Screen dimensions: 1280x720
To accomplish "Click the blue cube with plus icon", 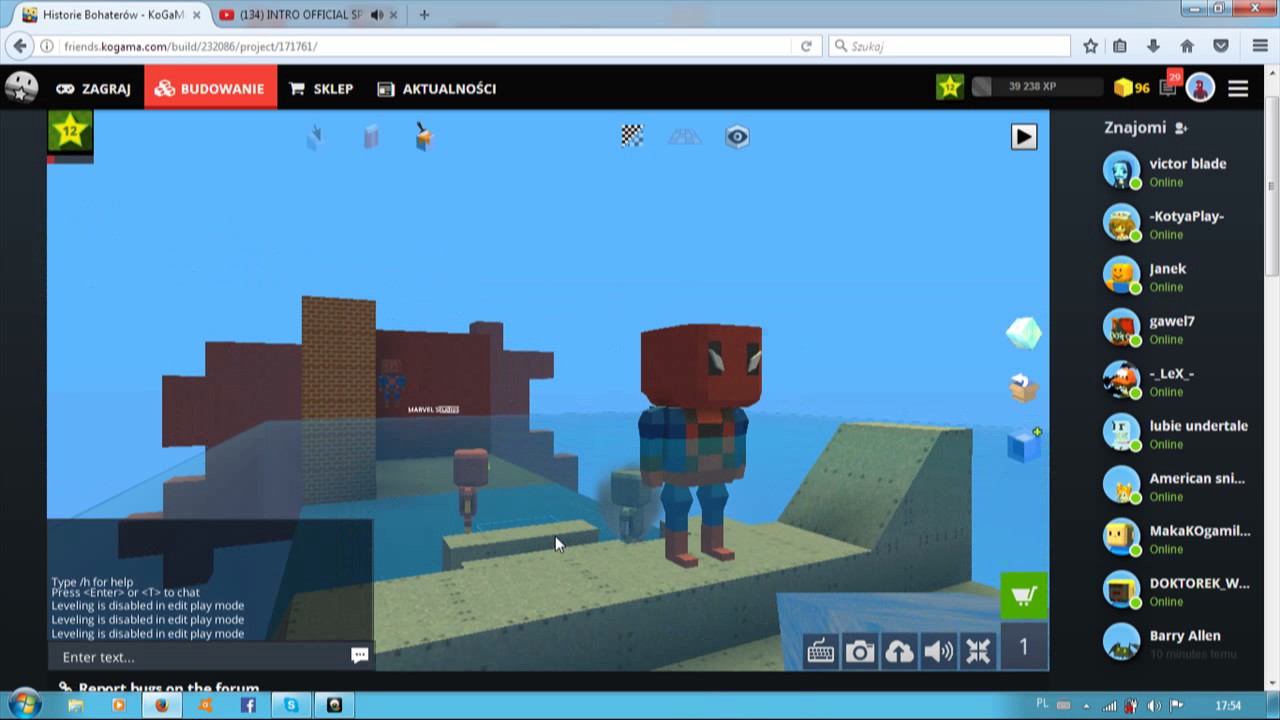I will [1024, 444].
